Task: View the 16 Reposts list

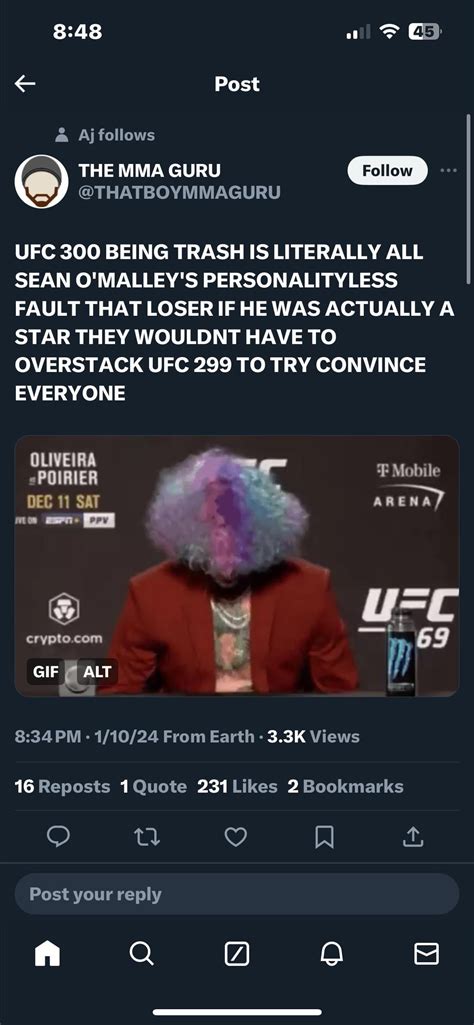Action: coord(62,786)
